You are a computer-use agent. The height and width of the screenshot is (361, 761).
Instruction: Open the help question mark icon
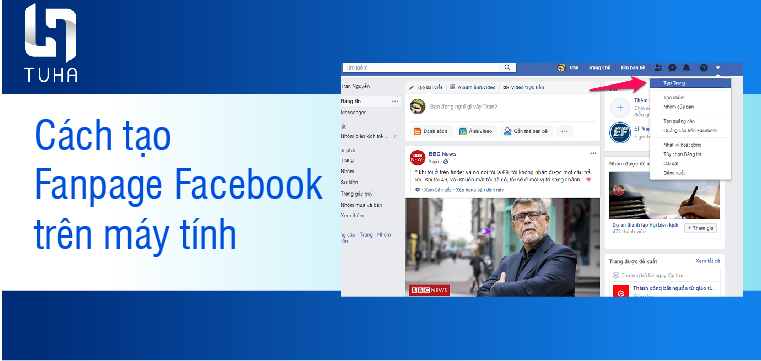coord(703,68)
